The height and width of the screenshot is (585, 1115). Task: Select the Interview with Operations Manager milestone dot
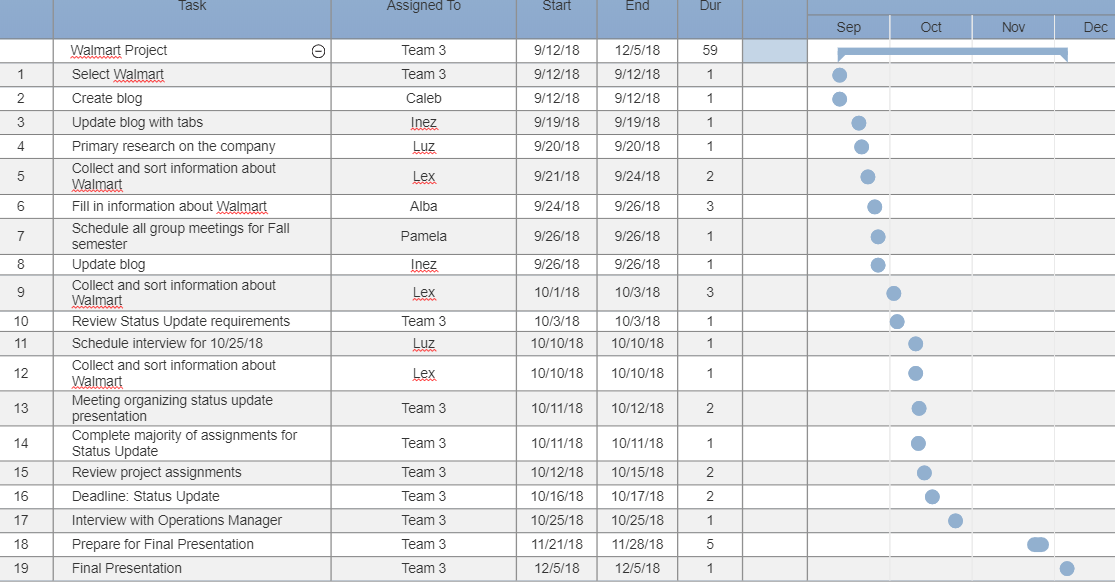[956, 521]
